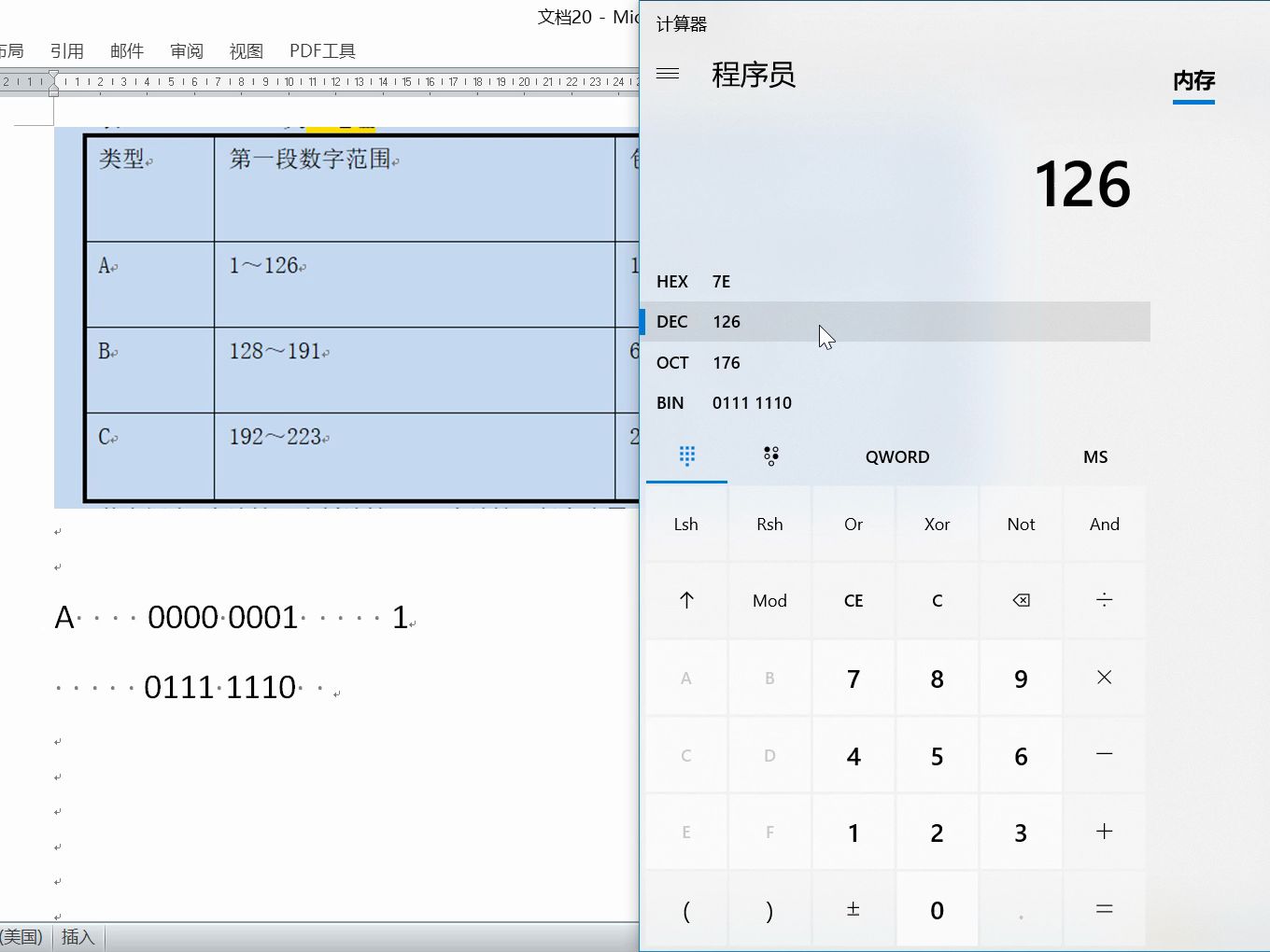Image resolution: width=1270 pixels, height=952 pixels.
Task: Click the Lsh left shift key
Action: [686, 524]
